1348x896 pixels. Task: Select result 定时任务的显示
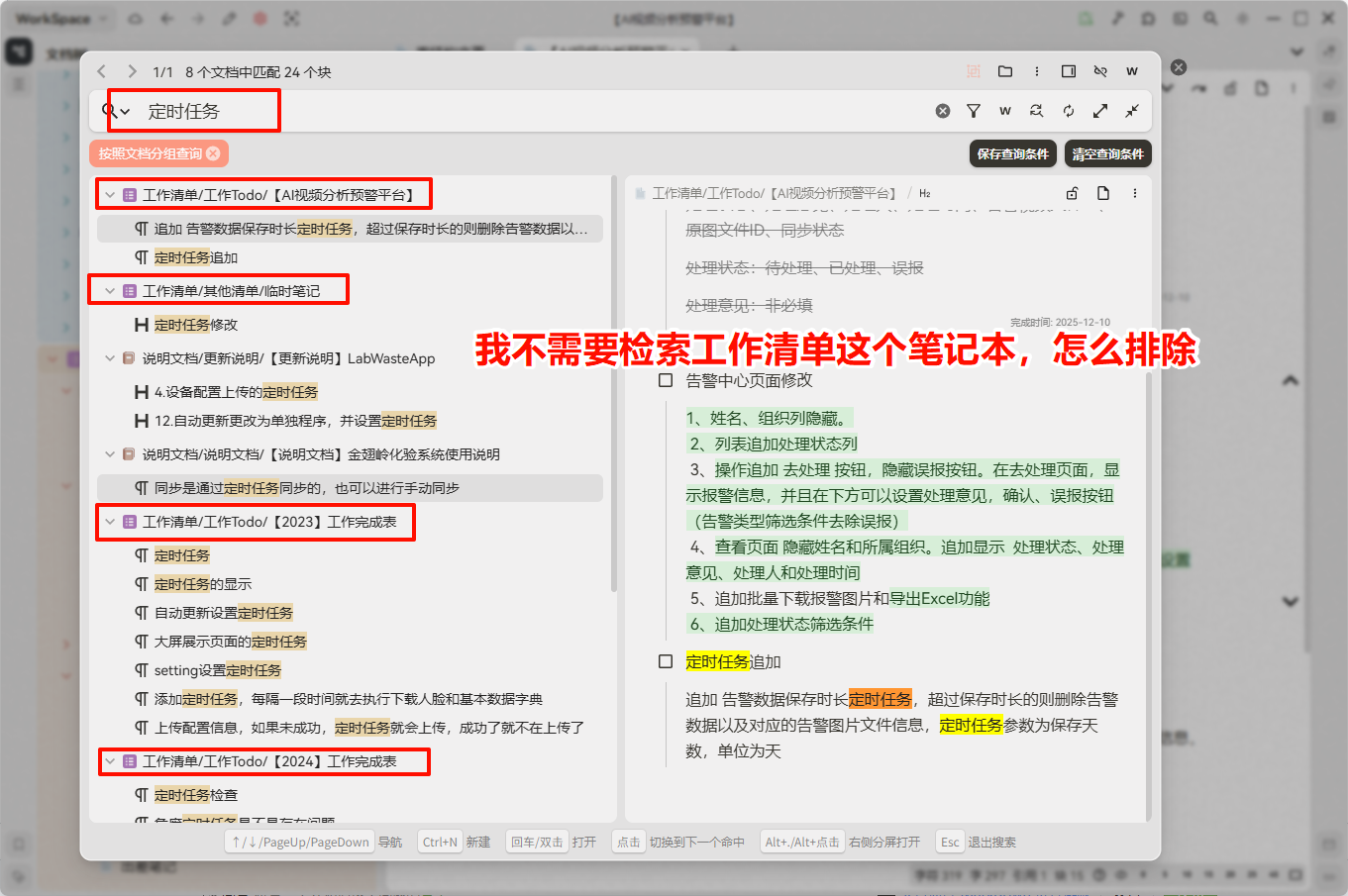click(350, 584)
